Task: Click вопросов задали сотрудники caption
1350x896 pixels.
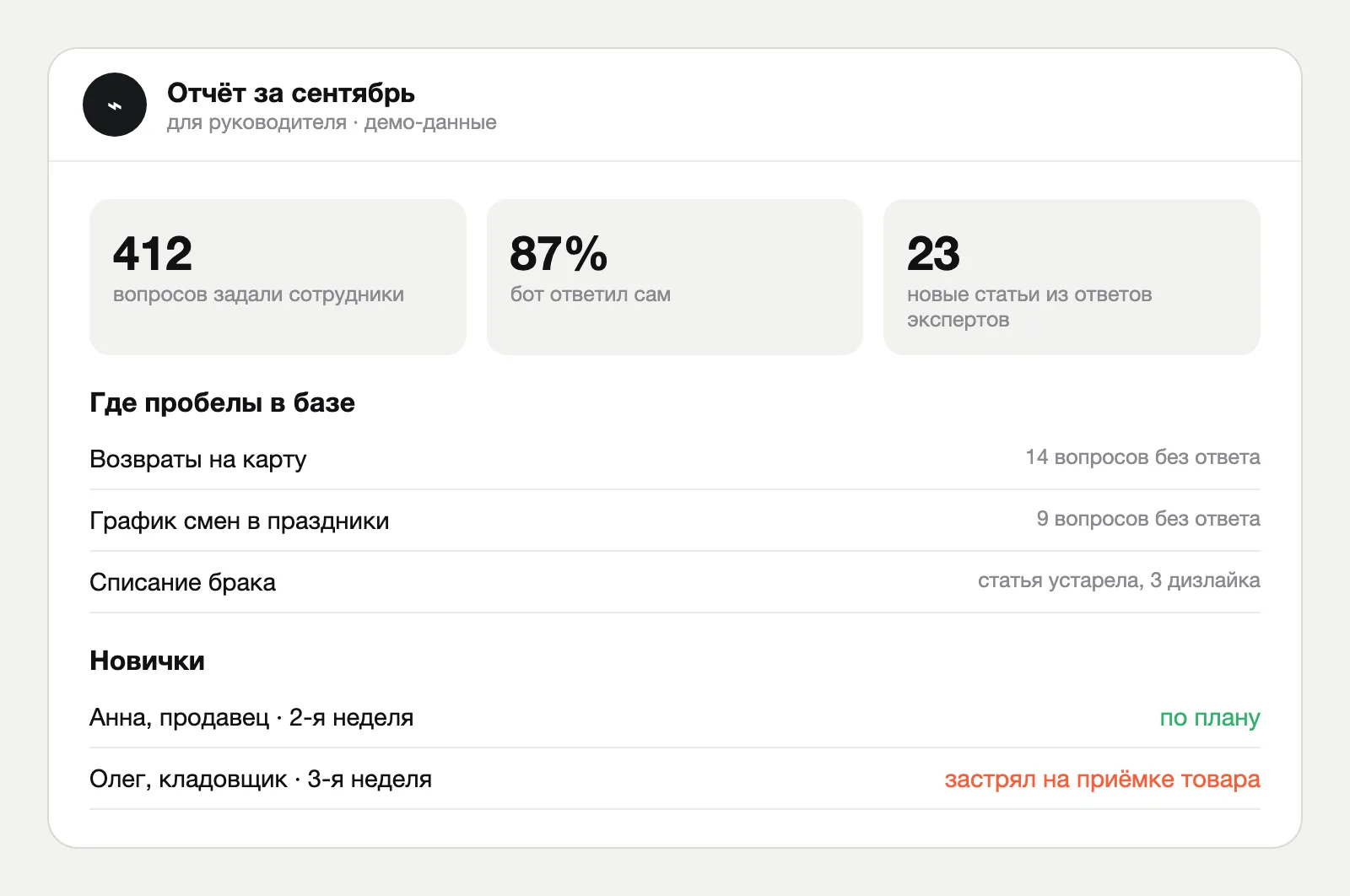Action: [x=258, y=294]
